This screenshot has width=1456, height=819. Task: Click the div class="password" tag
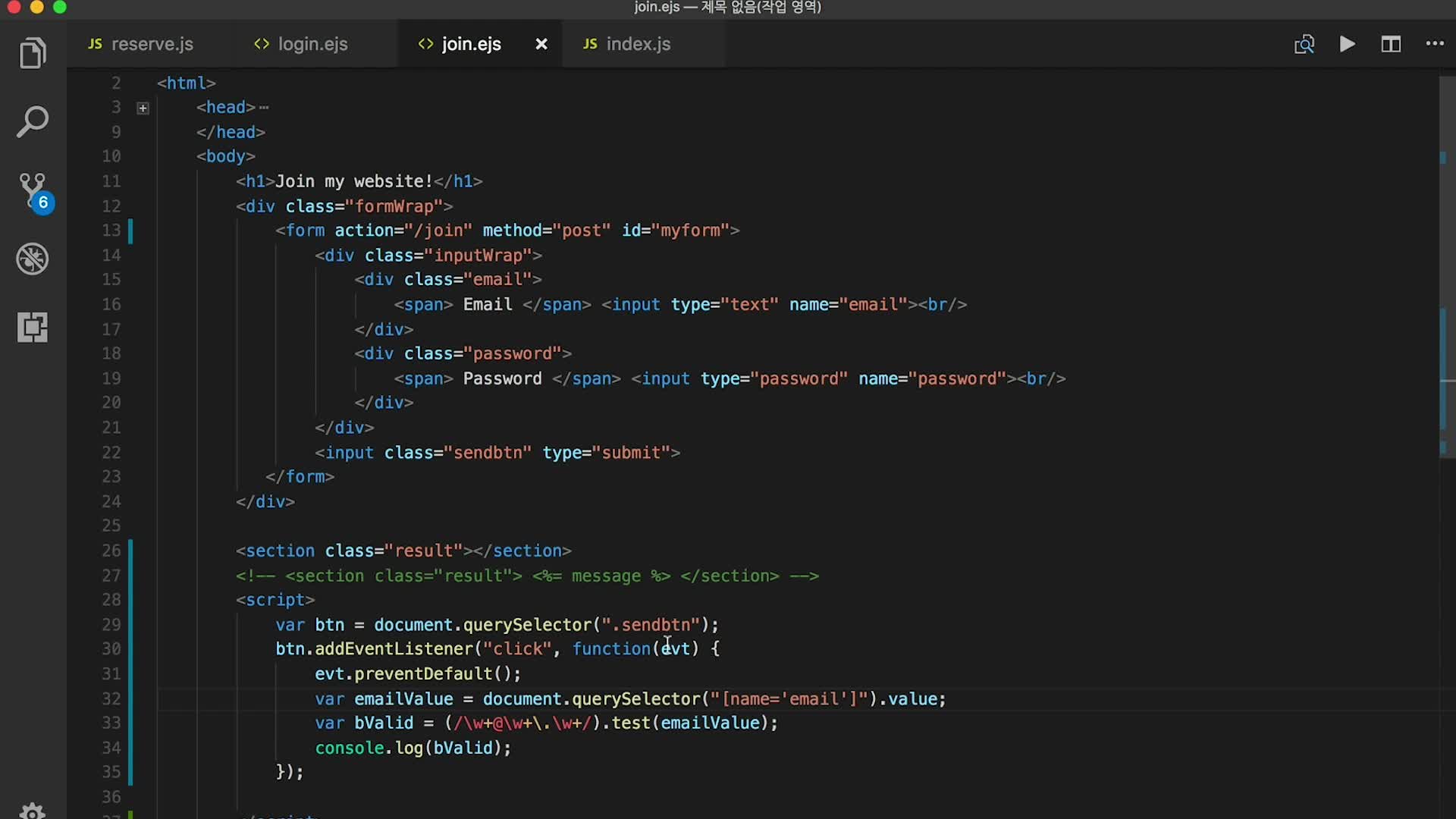(x=463, y=354)
